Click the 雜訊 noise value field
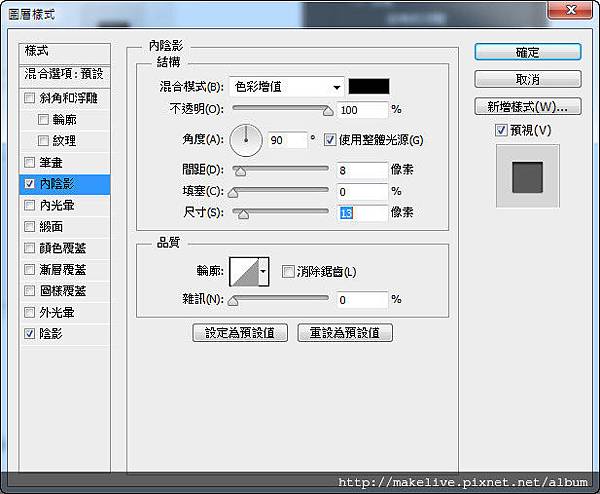 [x=362, y=300]
